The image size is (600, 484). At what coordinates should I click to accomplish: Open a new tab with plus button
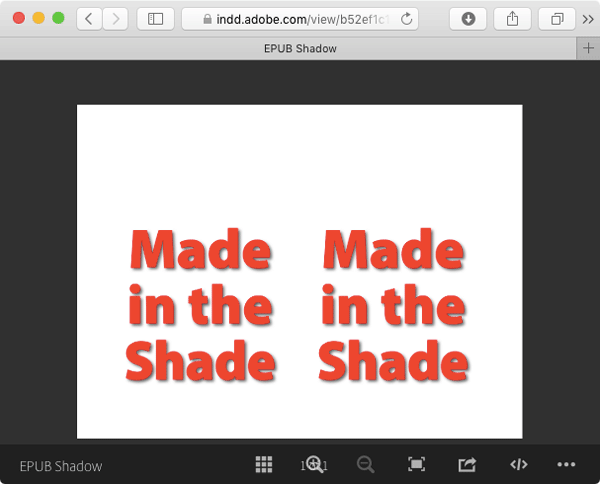point(588,48)
